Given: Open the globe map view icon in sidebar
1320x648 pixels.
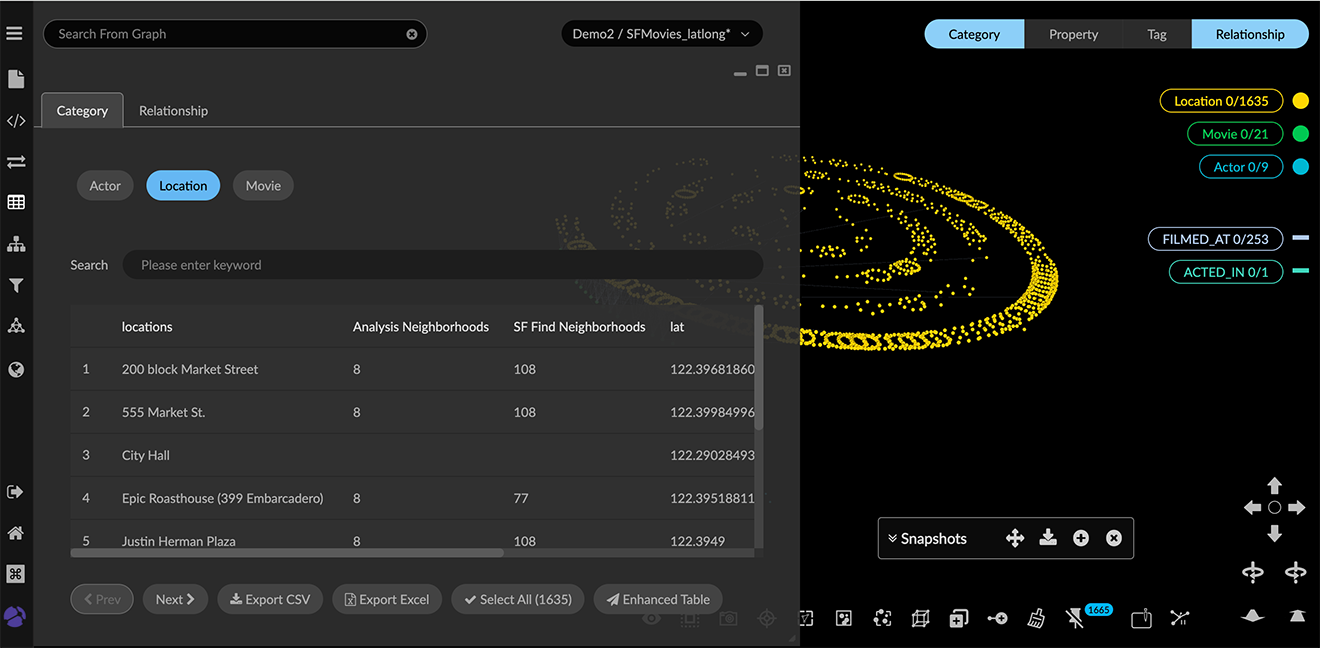Looking at the screenshot, I should [16, 369].
